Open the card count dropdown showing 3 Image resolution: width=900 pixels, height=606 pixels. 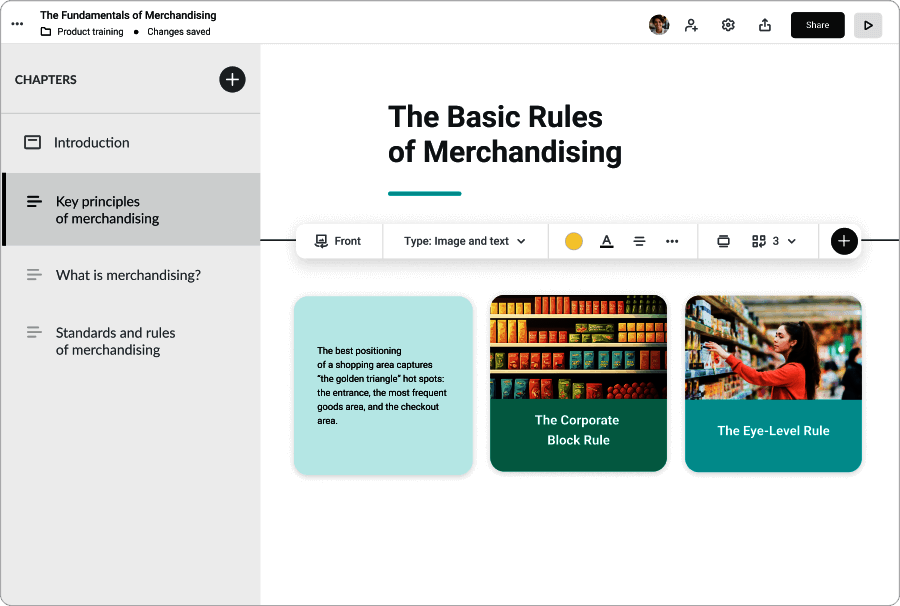click(x=774, y=241)
